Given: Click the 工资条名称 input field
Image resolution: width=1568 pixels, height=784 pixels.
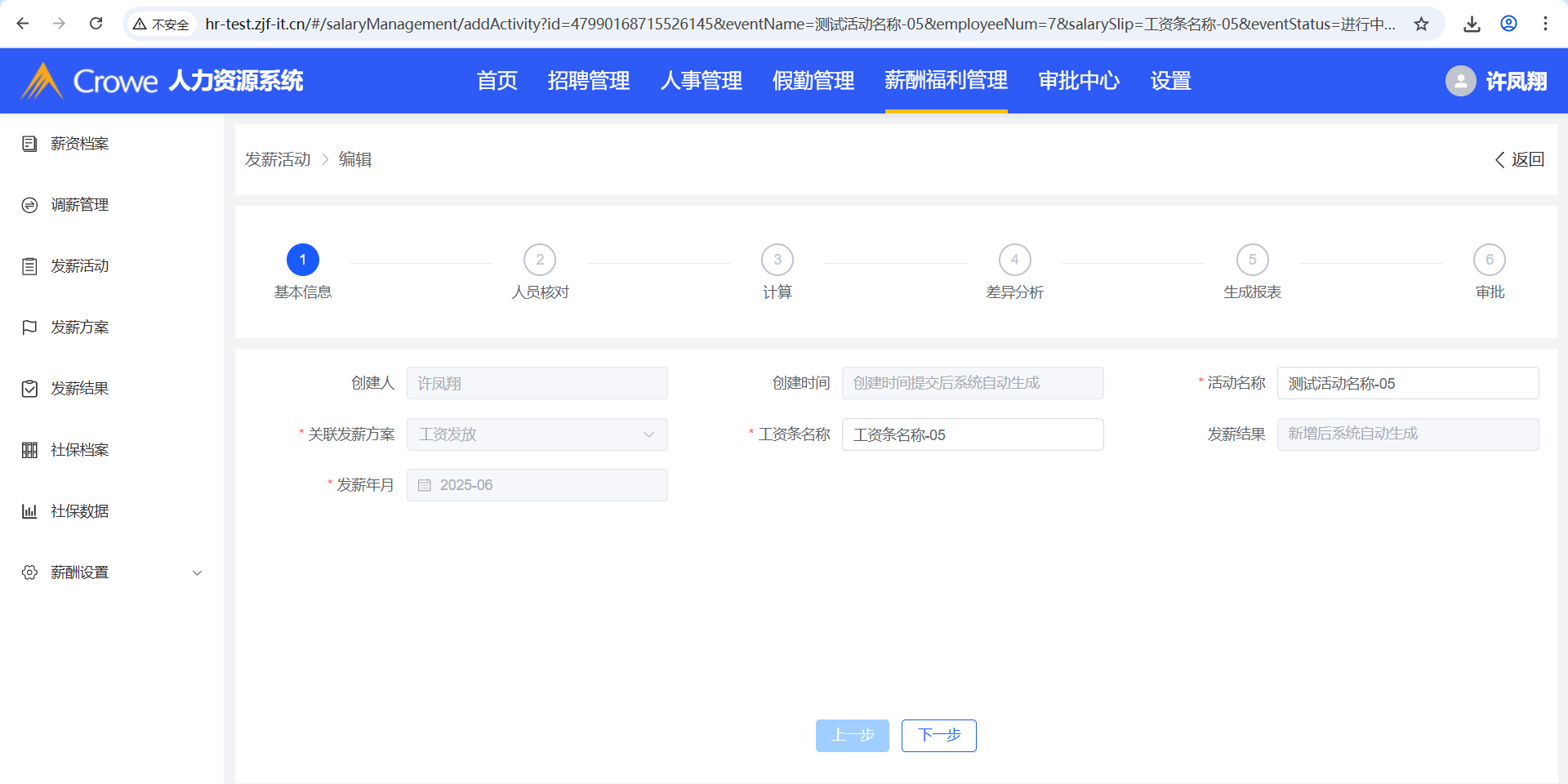Looking at the screenshot, I should 972,434.
